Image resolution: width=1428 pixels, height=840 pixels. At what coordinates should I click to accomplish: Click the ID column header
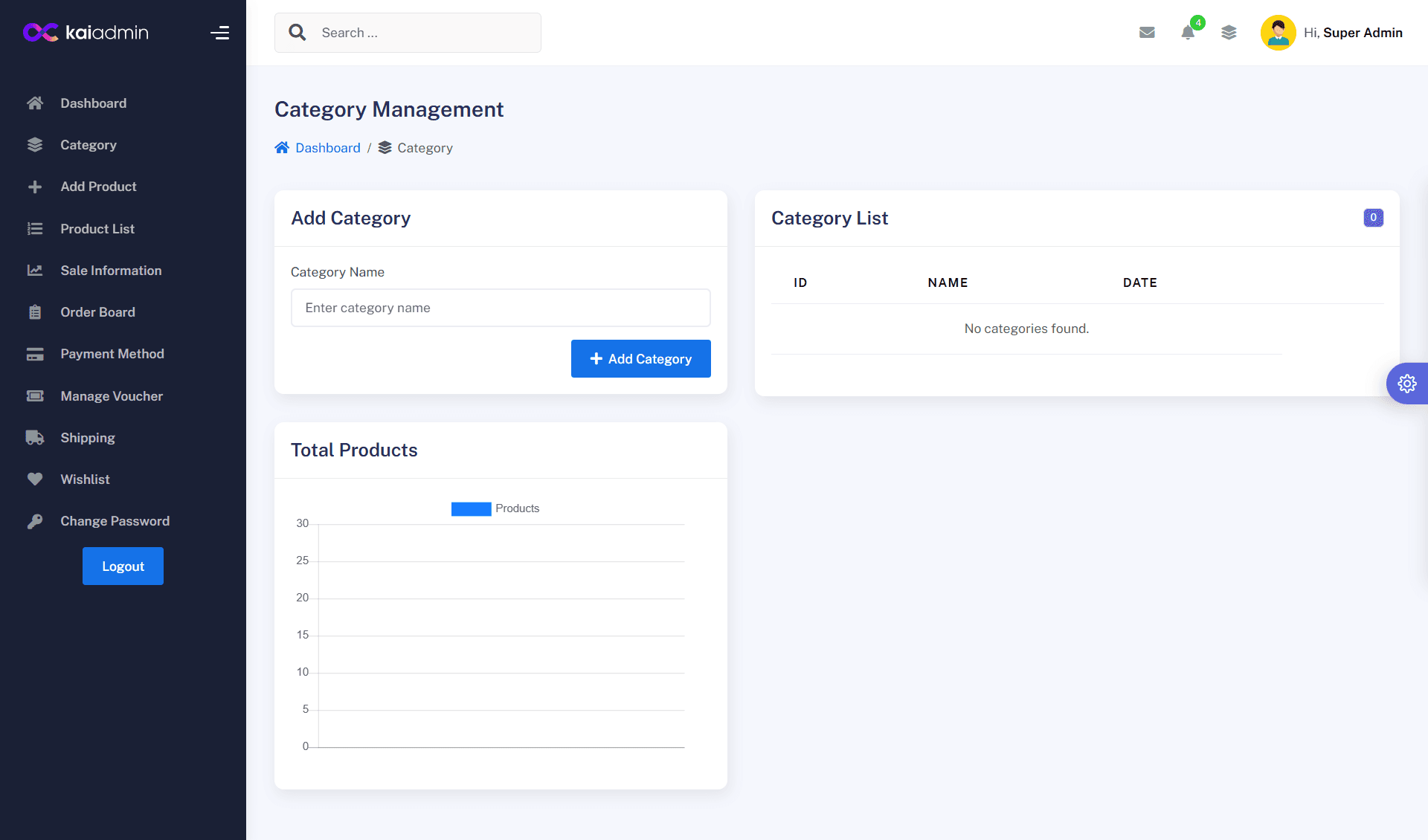800,282
